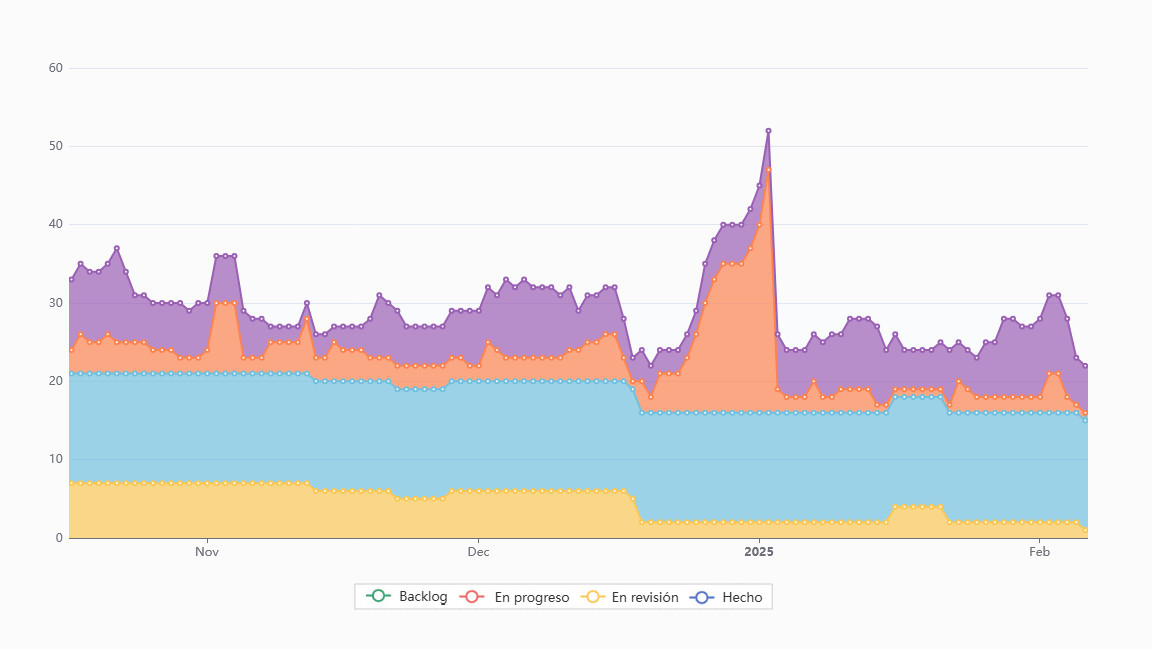Select the last purple data point at right edge
1152x649 pixels.
coord(1085,366)
